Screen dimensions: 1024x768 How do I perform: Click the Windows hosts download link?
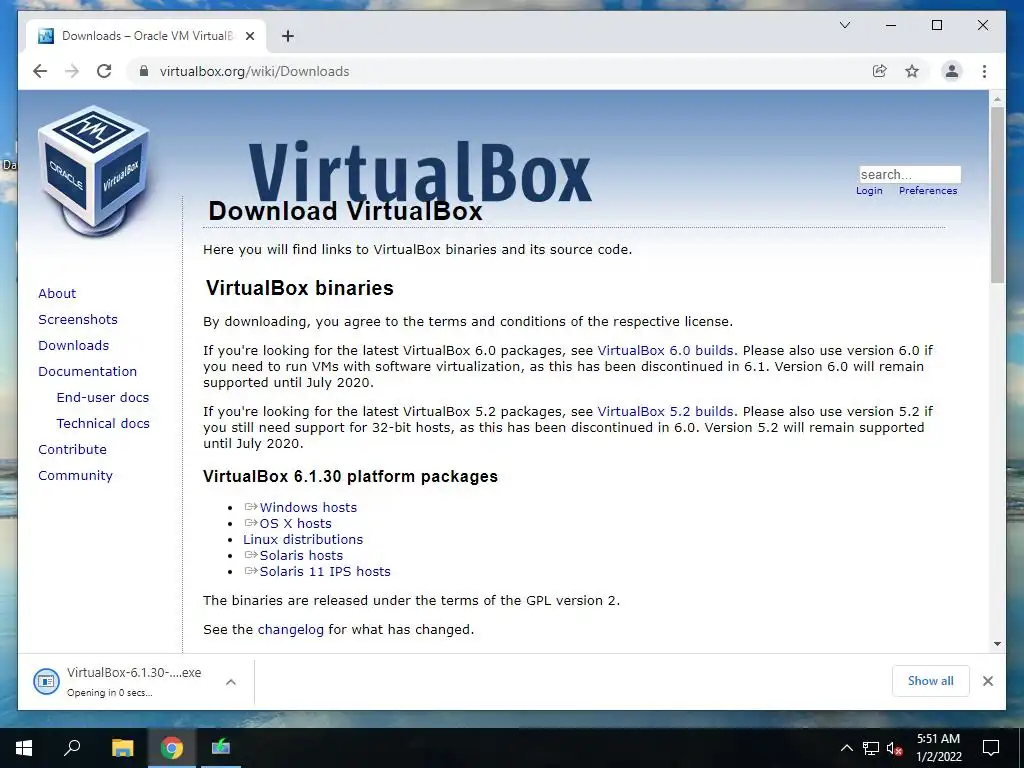click(x=308, y=507)
